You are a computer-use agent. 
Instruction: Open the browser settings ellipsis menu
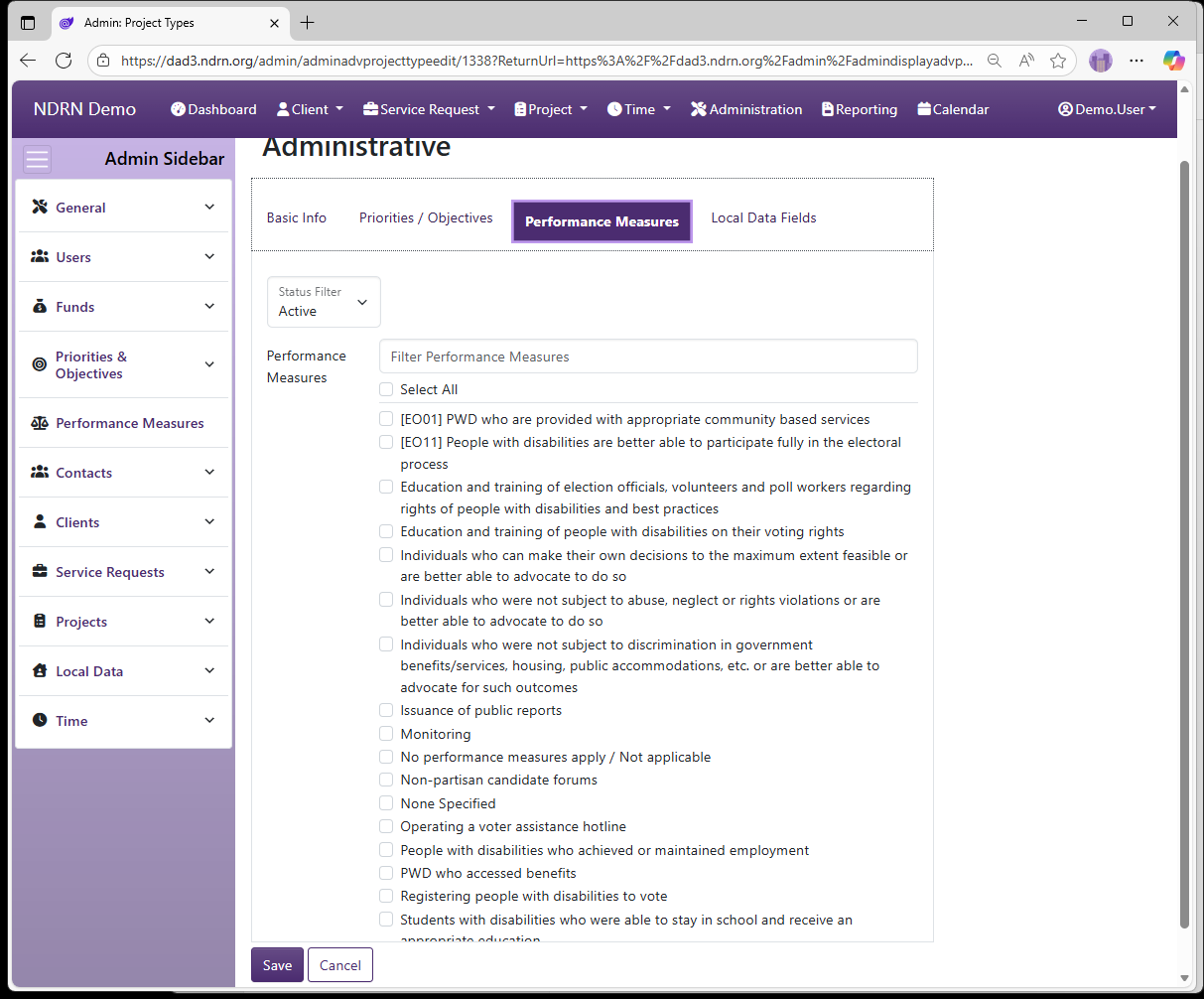[1137, 61]
